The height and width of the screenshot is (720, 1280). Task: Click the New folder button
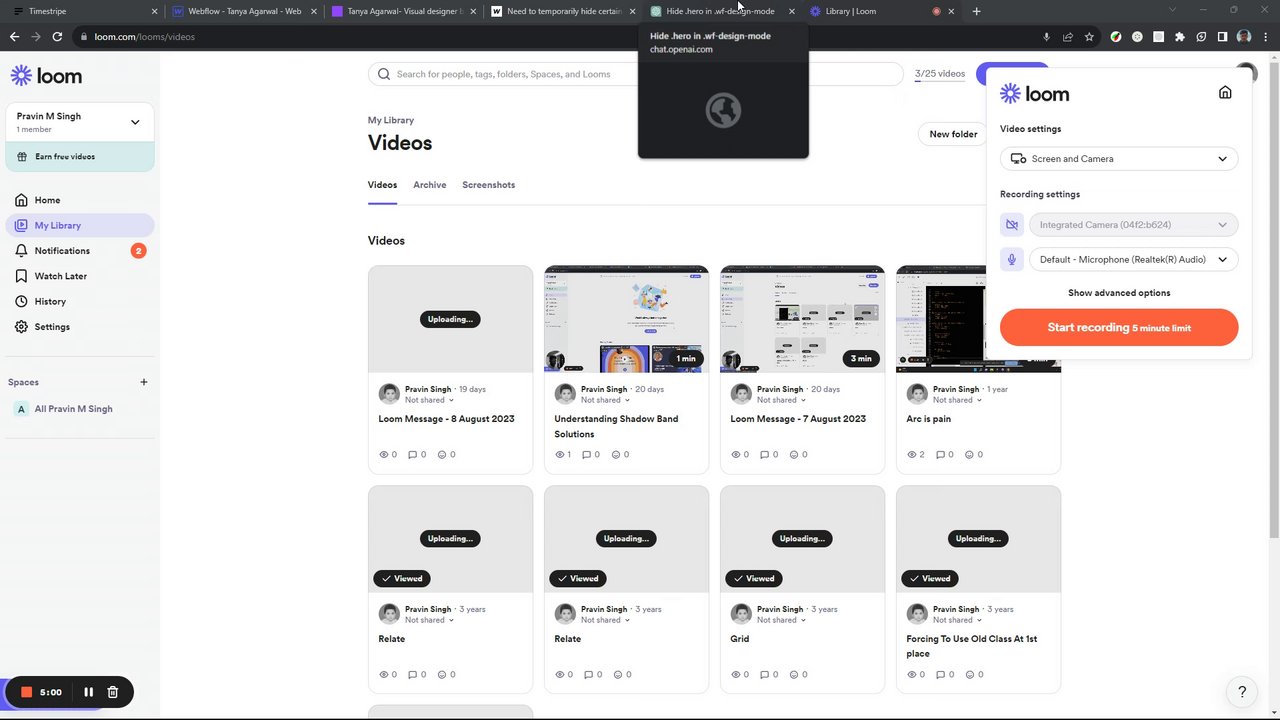click(x=953, y=134)
